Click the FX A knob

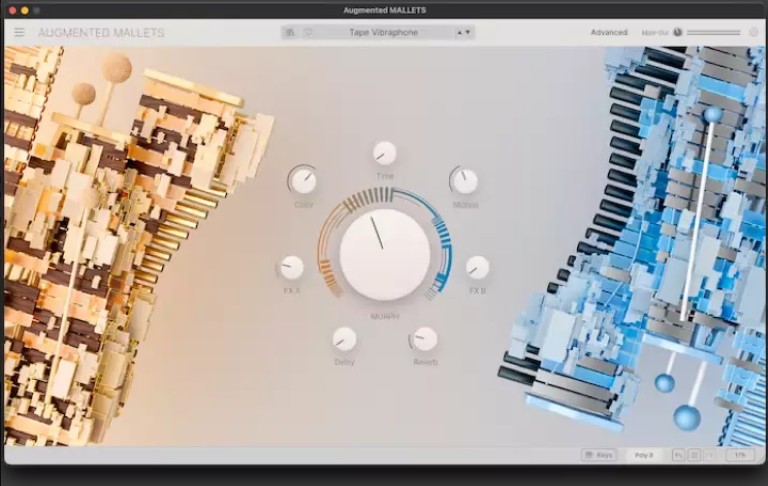291,267
